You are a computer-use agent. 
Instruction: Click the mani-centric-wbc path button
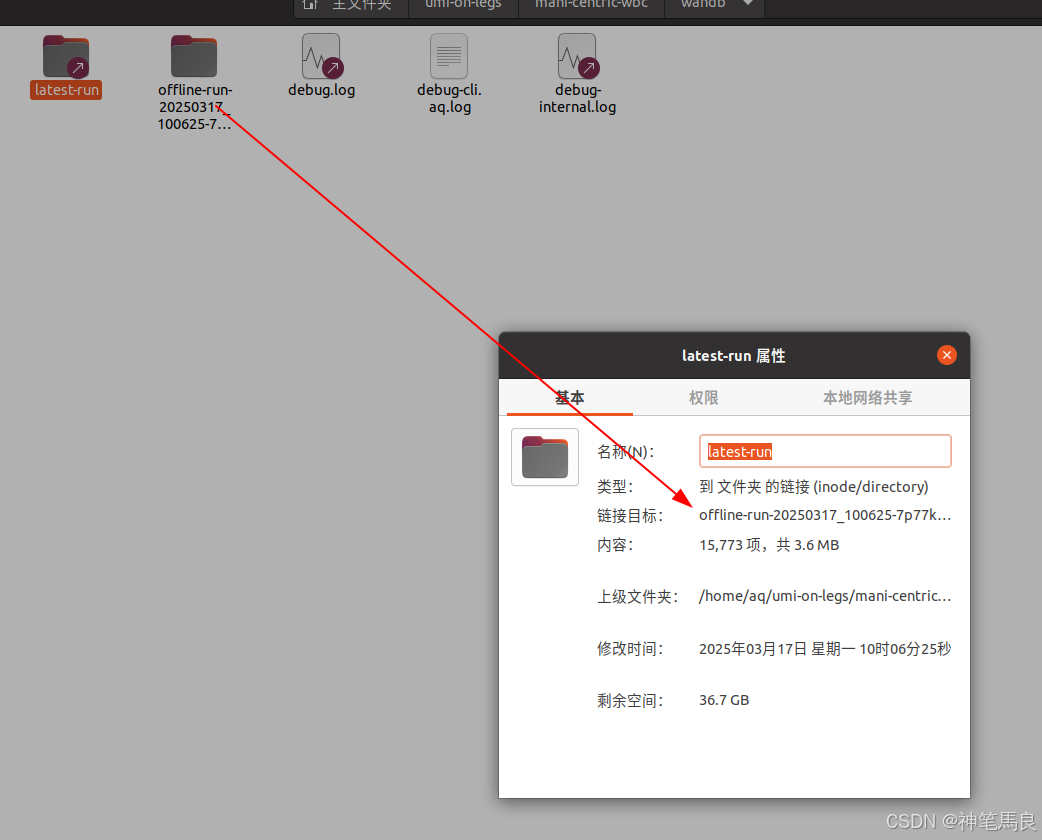point(590,4)
